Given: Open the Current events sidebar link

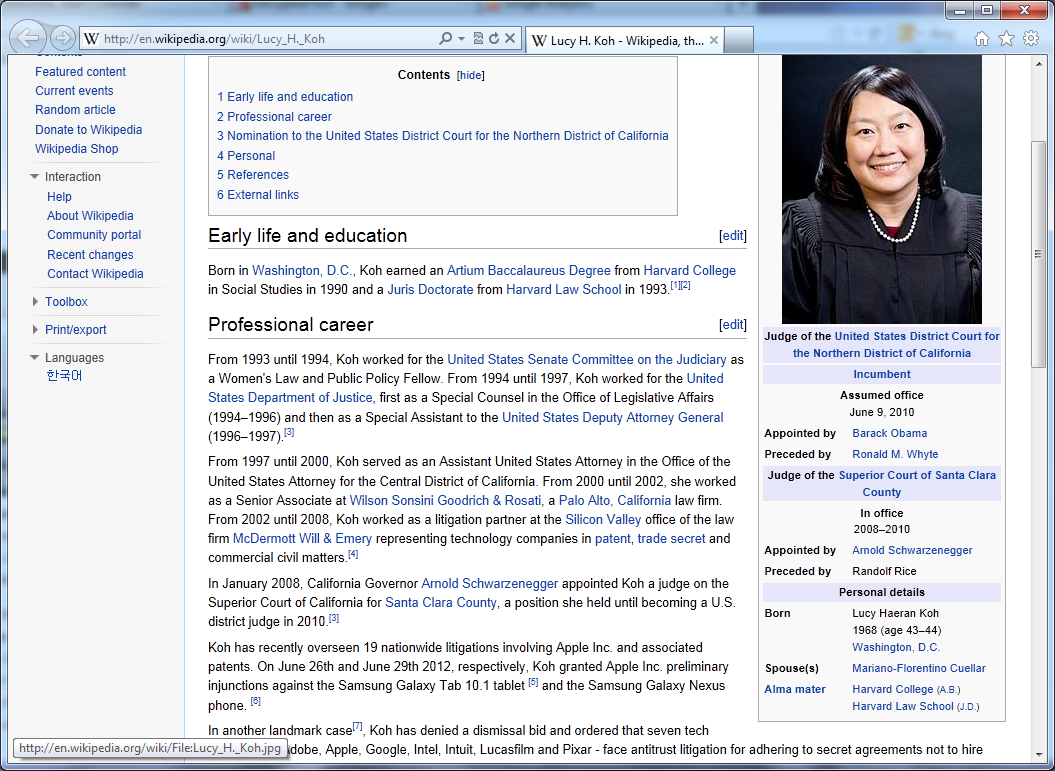Looking at the screenshot, I should [x=74, y=91].
